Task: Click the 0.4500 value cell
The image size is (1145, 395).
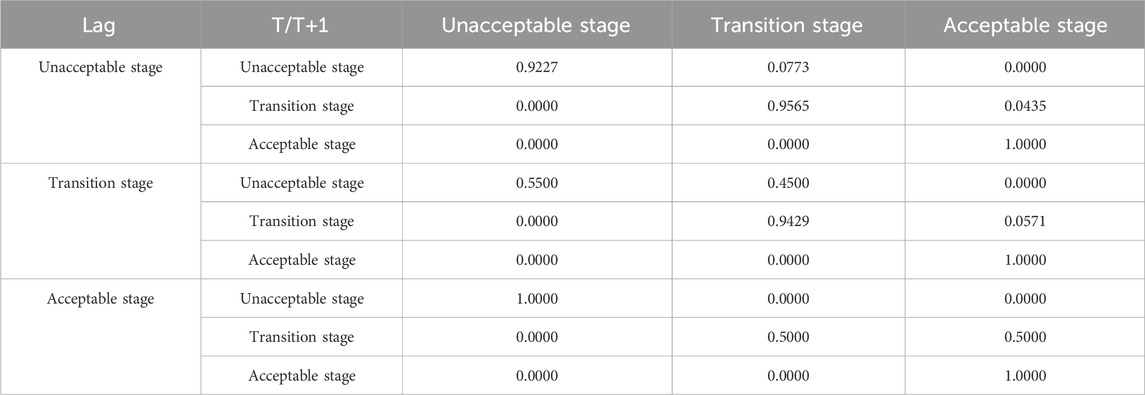Action: point(787,183)
